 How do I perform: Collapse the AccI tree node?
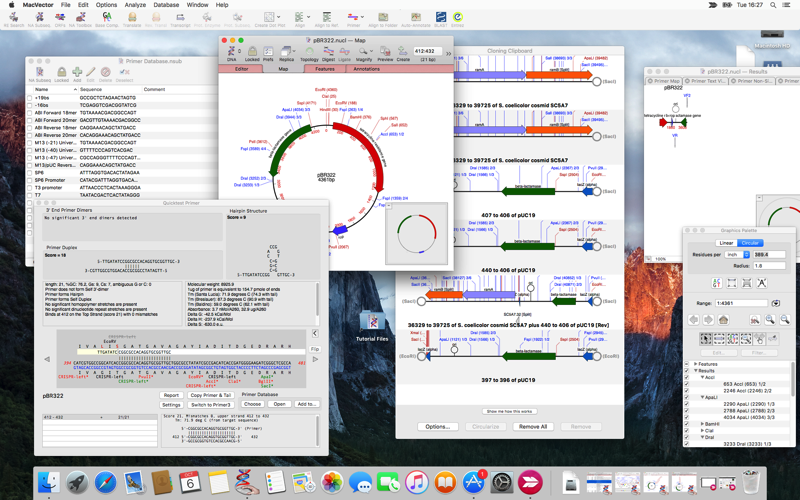pyautogui.click(x=703, y=377)
